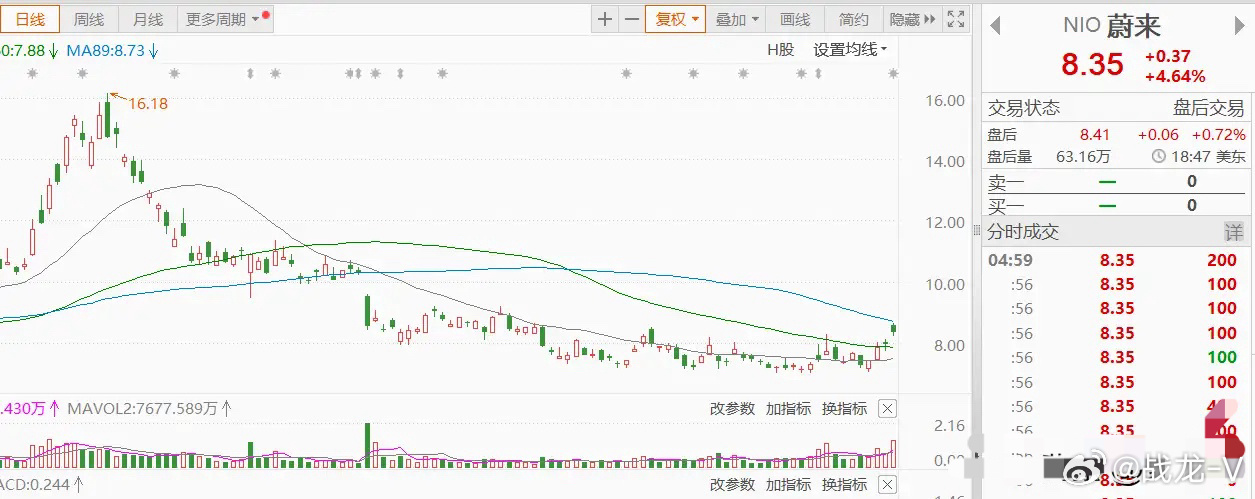Viewport: 1255px width, 499px height.
Task: Click the 16.00 price axis label
Action: 945,101
